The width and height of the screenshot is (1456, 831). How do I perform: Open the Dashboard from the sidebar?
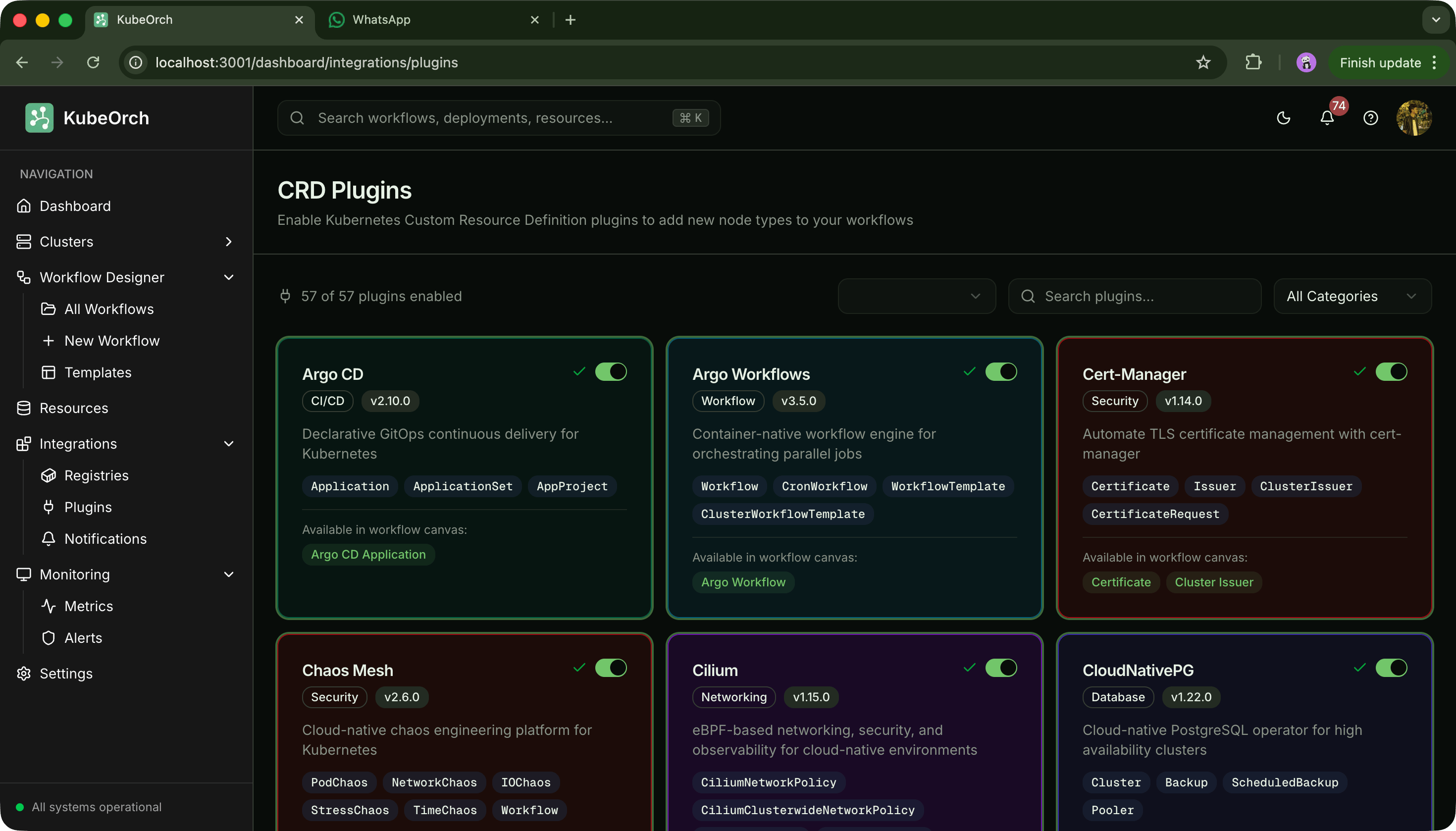tap(75, 206)
